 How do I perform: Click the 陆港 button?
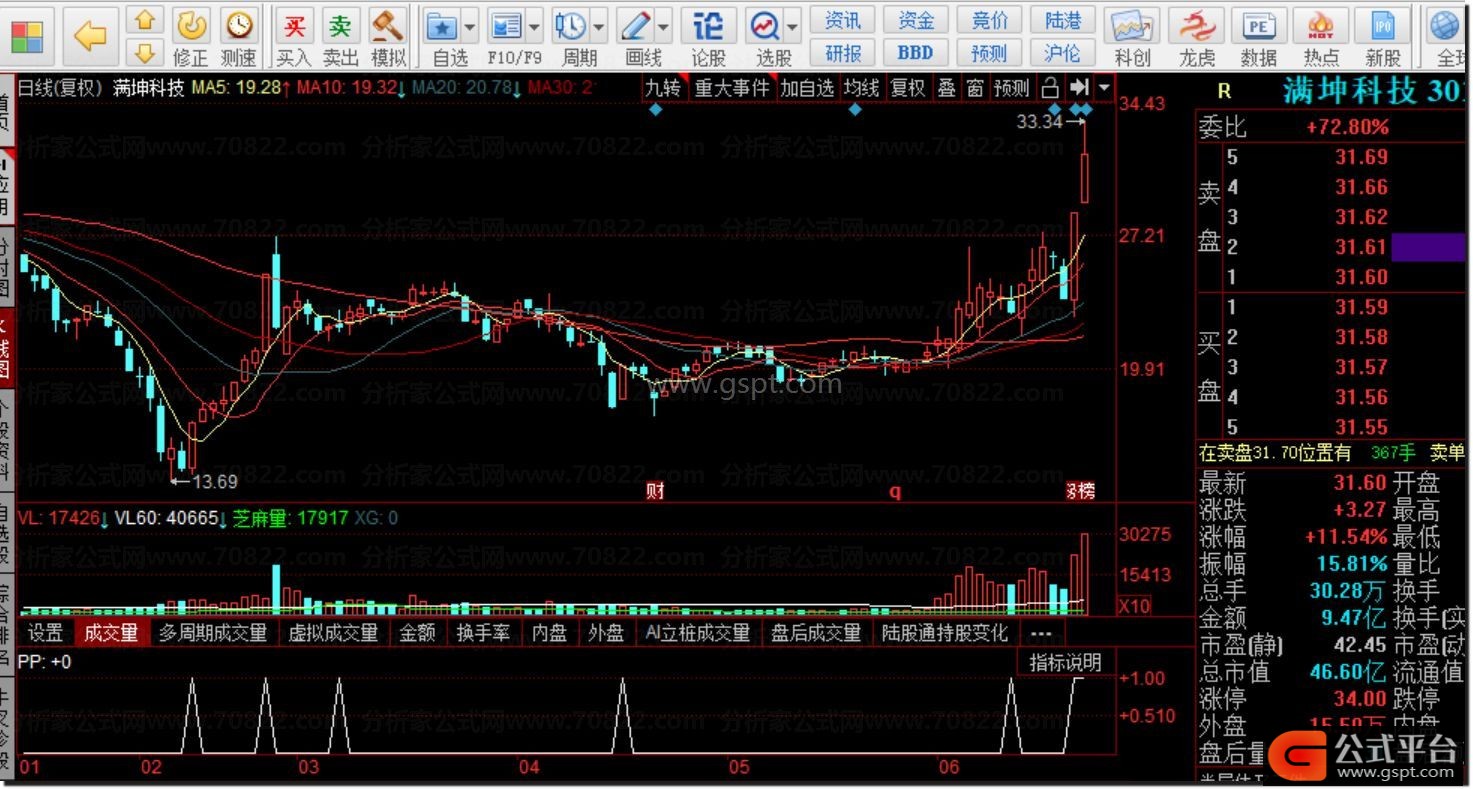point(1063,20)
